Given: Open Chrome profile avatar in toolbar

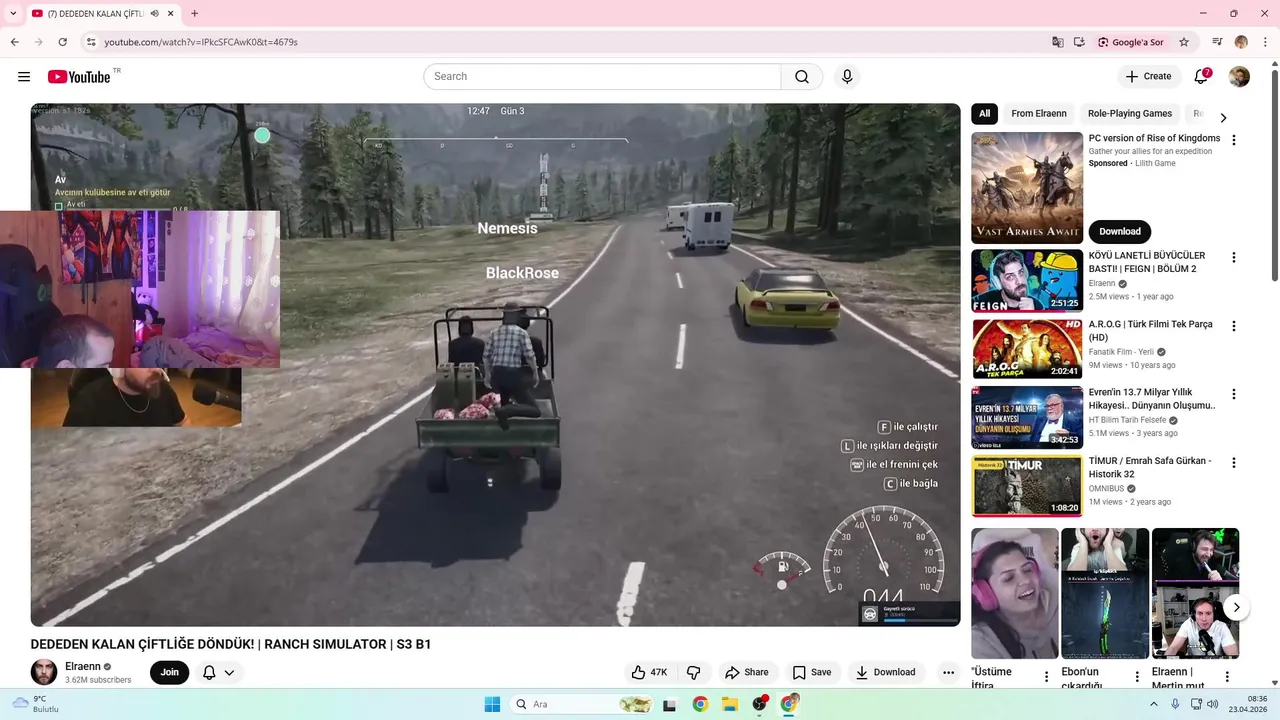Looking at the screenshot, I should [1241, 42].
